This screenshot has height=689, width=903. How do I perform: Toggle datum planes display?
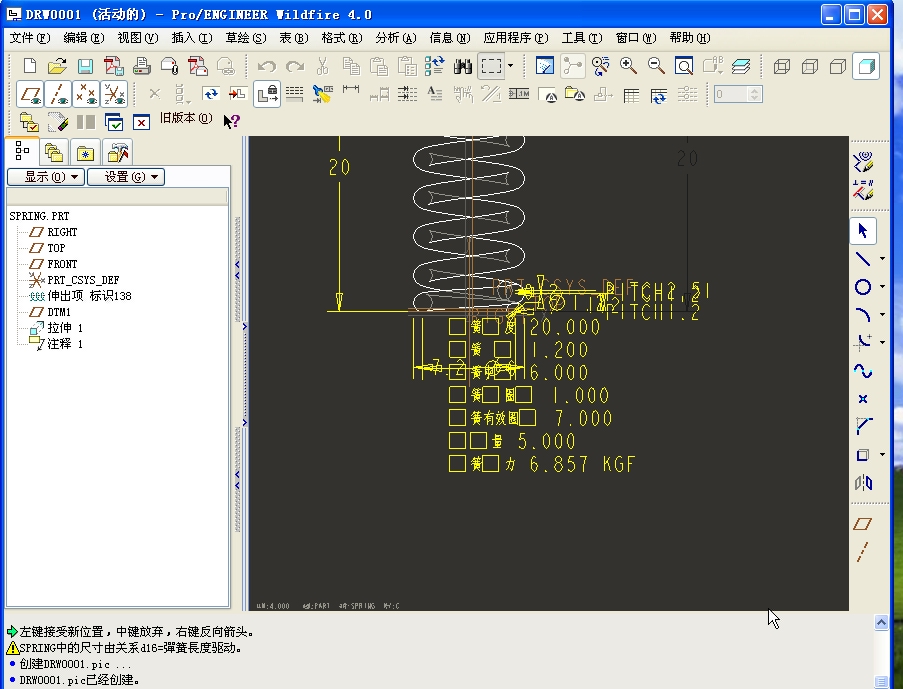tap(31, 94)
